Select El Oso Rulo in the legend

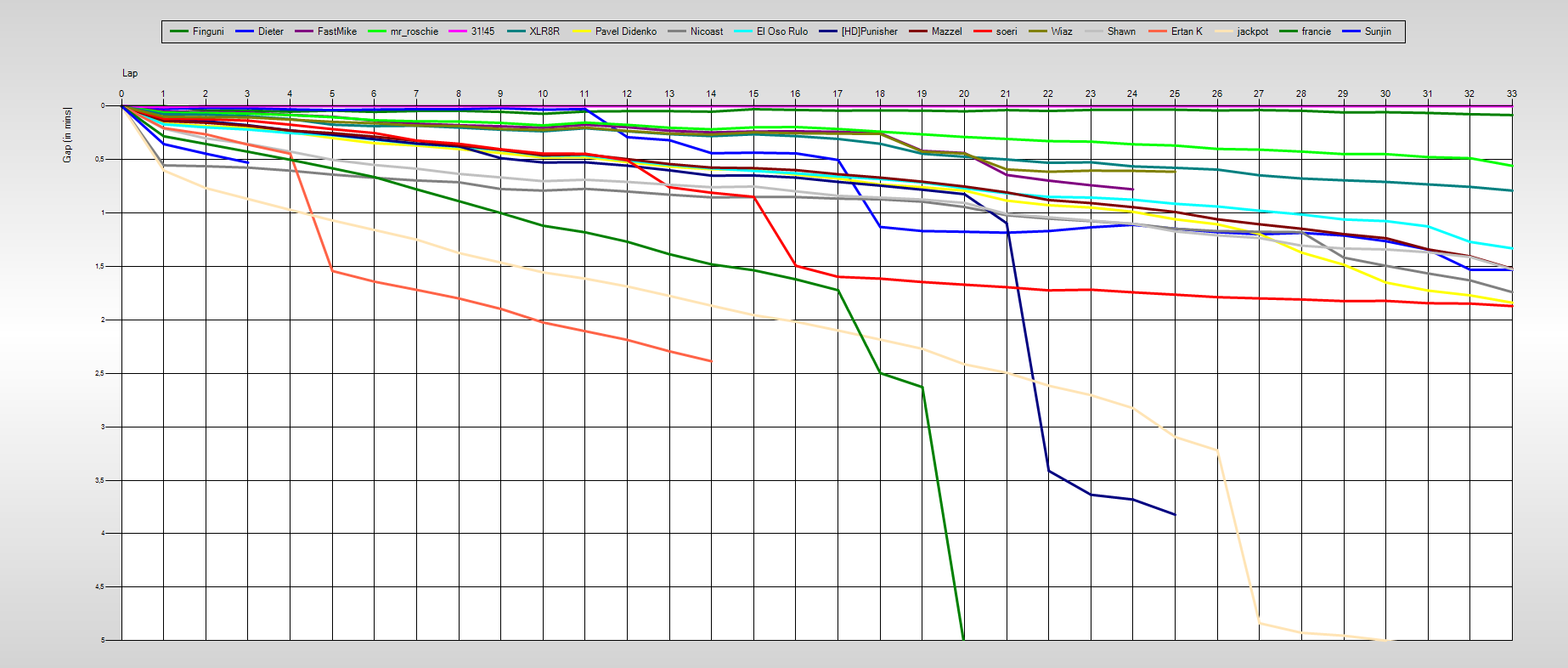781,31
